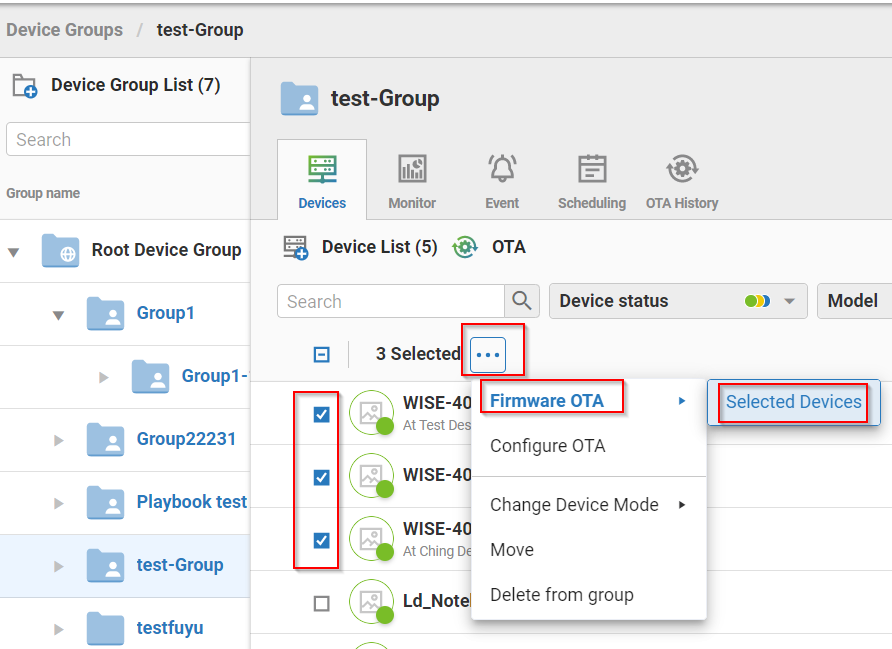Open the OTA History tab
Screen dimensions: 892x649
682,180
